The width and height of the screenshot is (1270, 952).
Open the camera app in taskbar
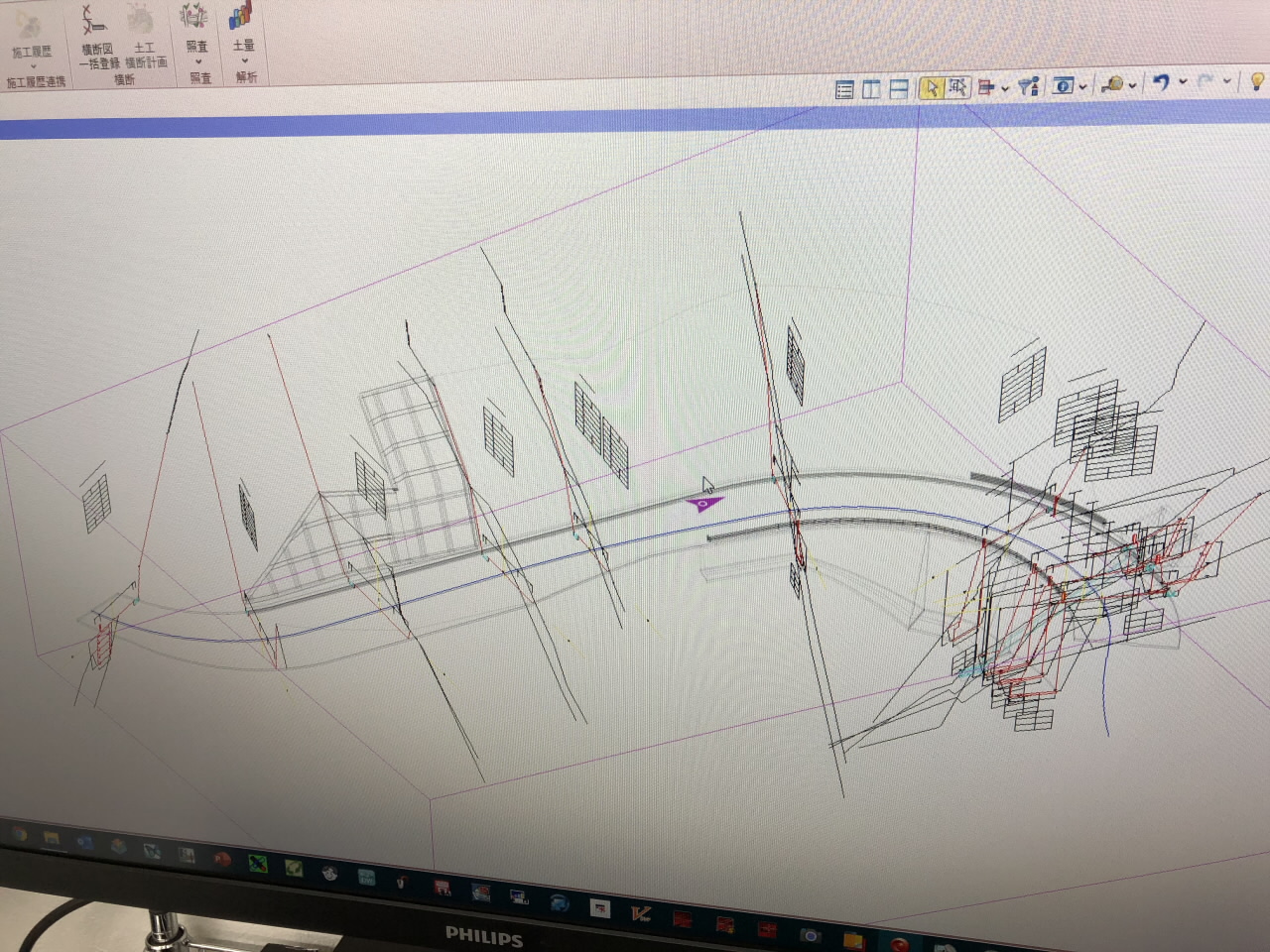coord(810,934)
